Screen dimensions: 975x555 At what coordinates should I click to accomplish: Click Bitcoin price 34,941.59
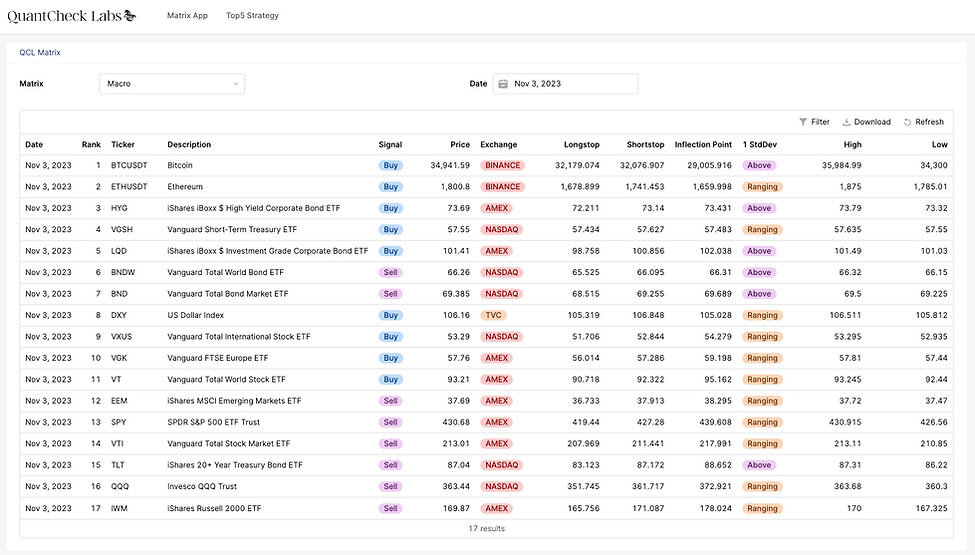(450, 165)
